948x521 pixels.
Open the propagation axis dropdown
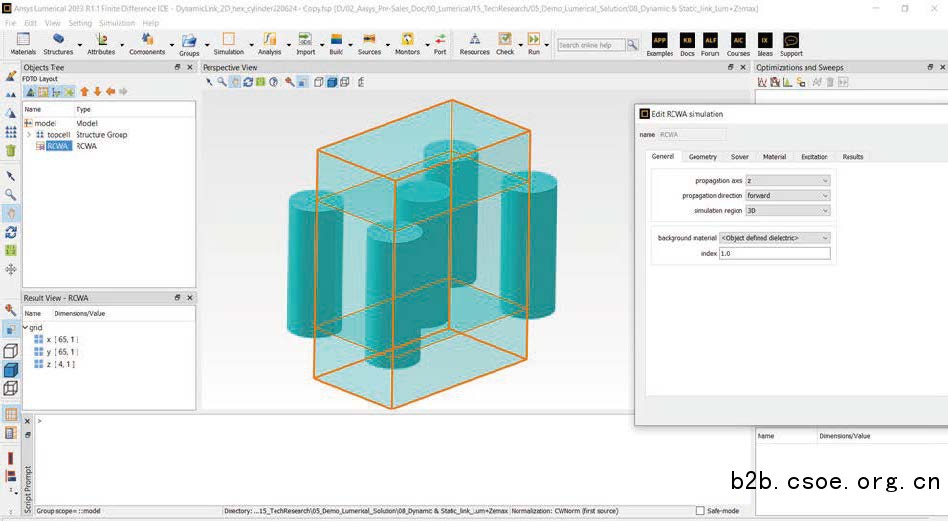coord(788,181)
